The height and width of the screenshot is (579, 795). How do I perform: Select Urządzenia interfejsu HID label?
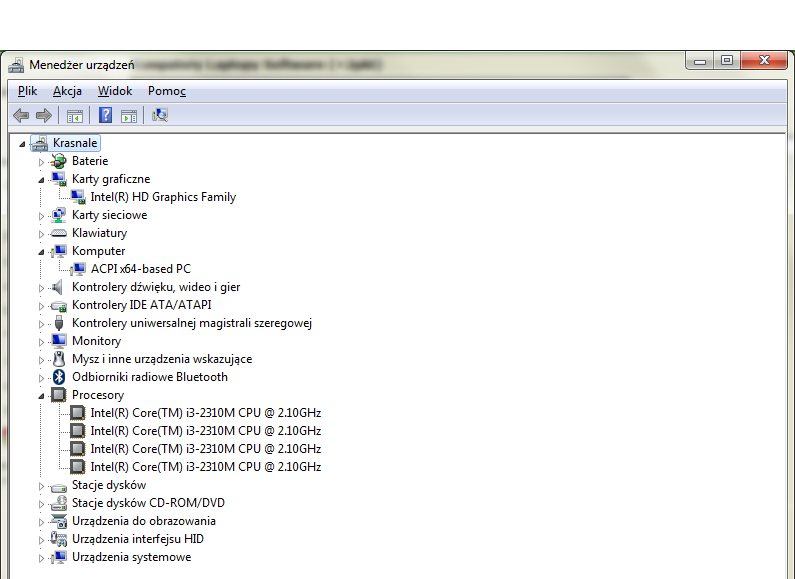pyautogui.click(x=138, y=539)
